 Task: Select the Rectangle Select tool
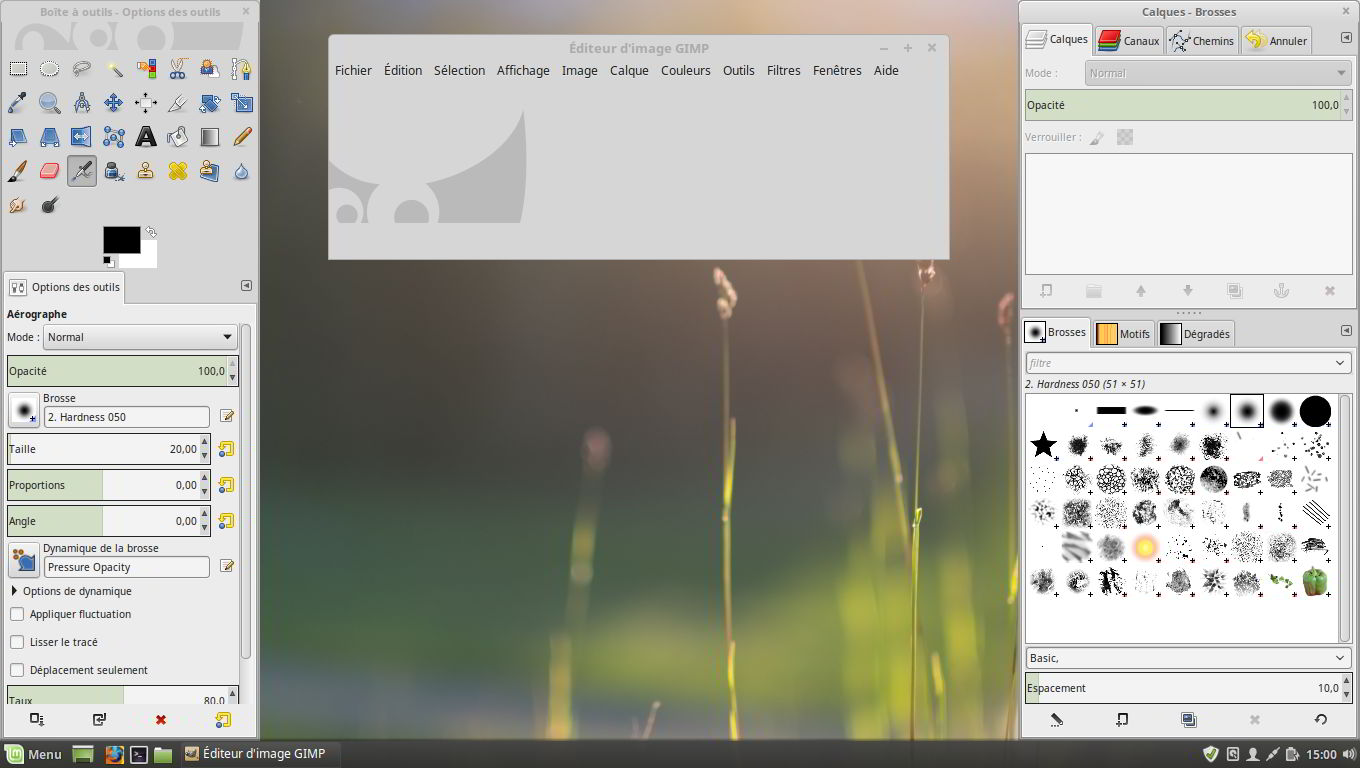[x=18, y=69]
